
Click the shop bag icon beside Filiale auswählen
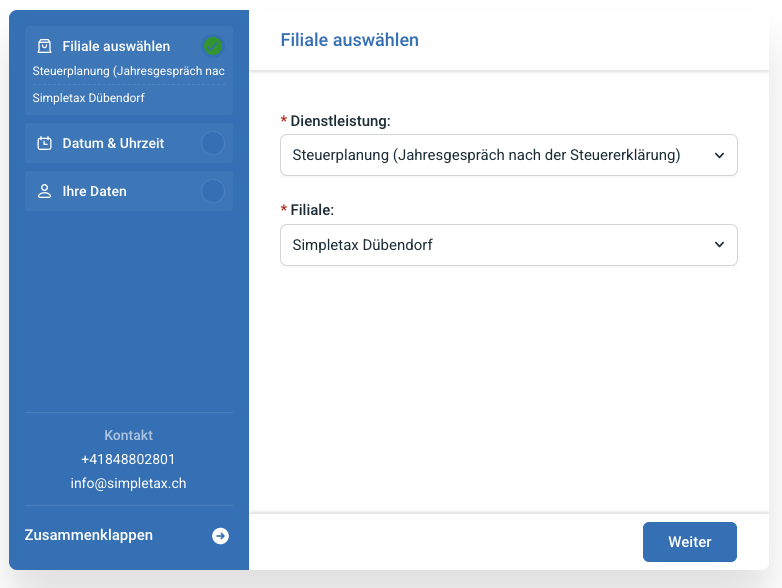pos(44,46)
